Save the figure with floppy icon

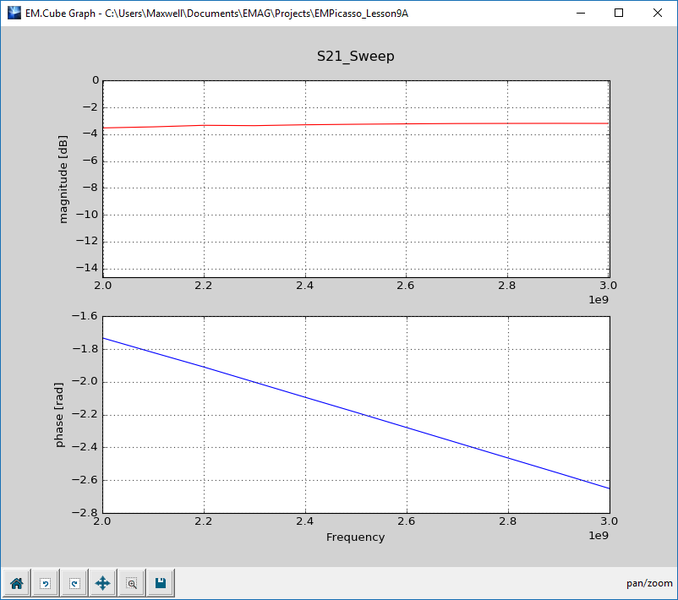pyautogui.click(x=160, y=583)
